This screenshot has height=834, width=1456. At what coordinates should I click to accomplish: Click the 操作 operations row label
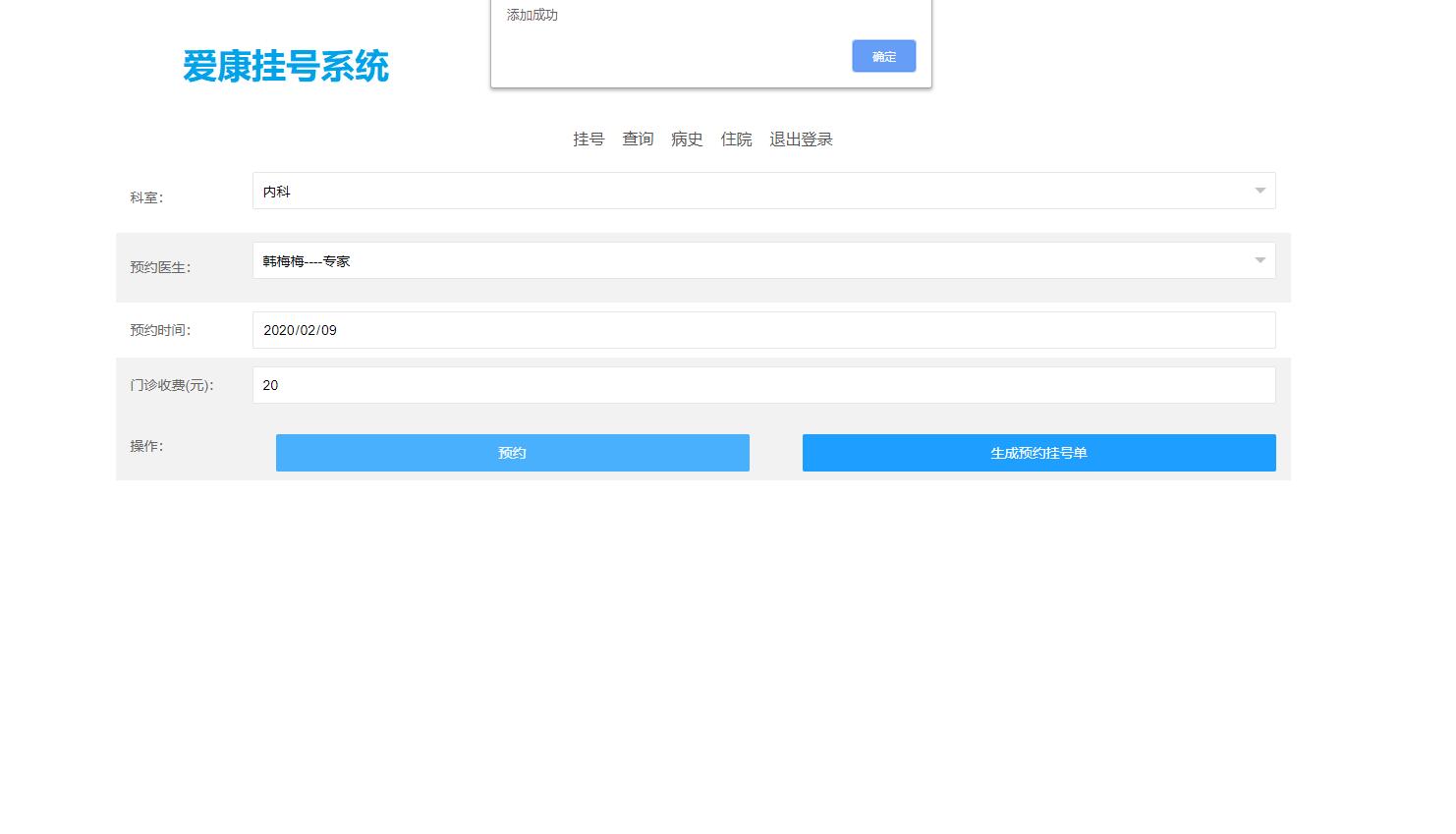[x=145, y=446]
